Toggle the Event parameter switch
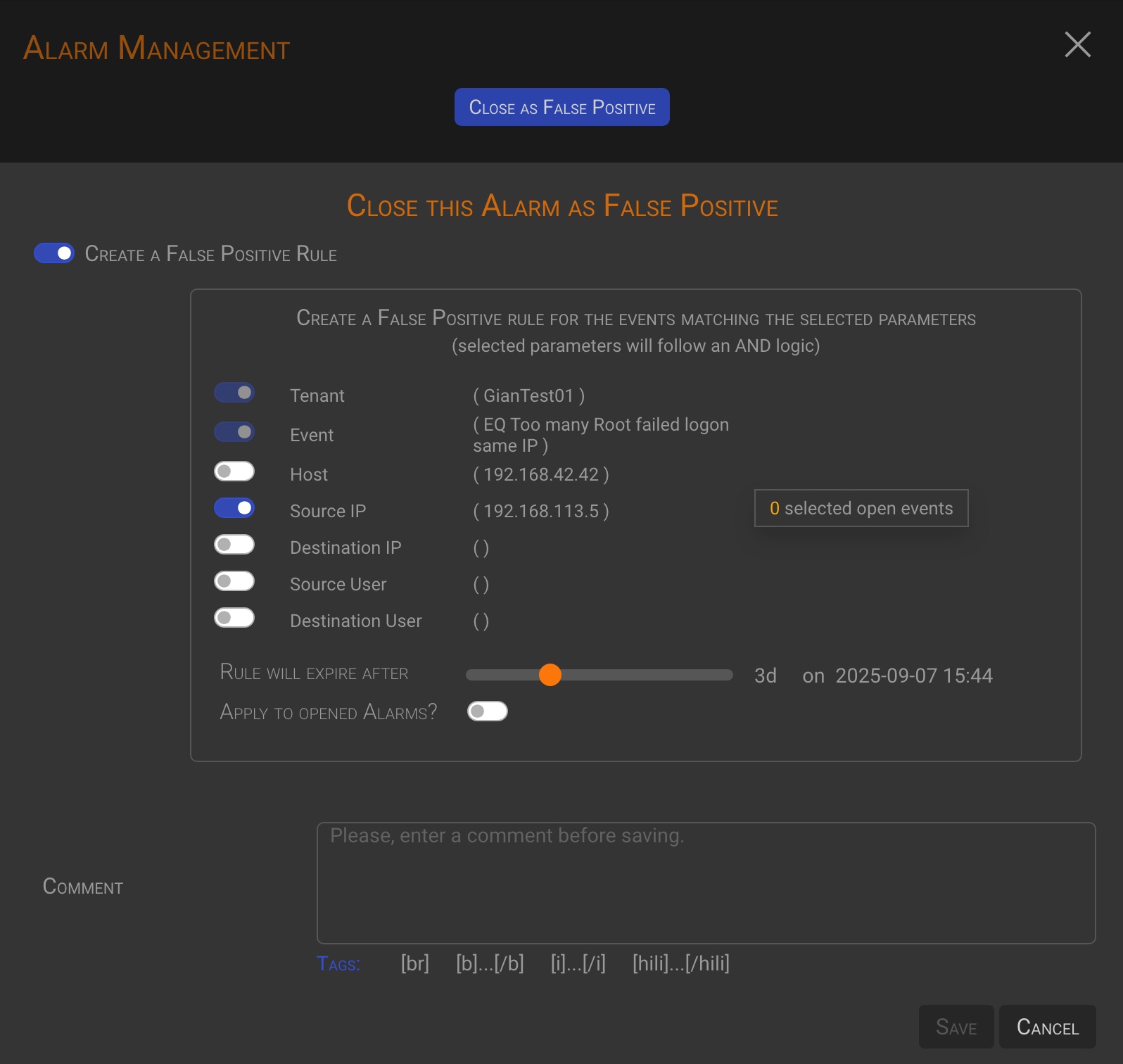This screenshot has width=1123, height=1064. click(234, 432)
